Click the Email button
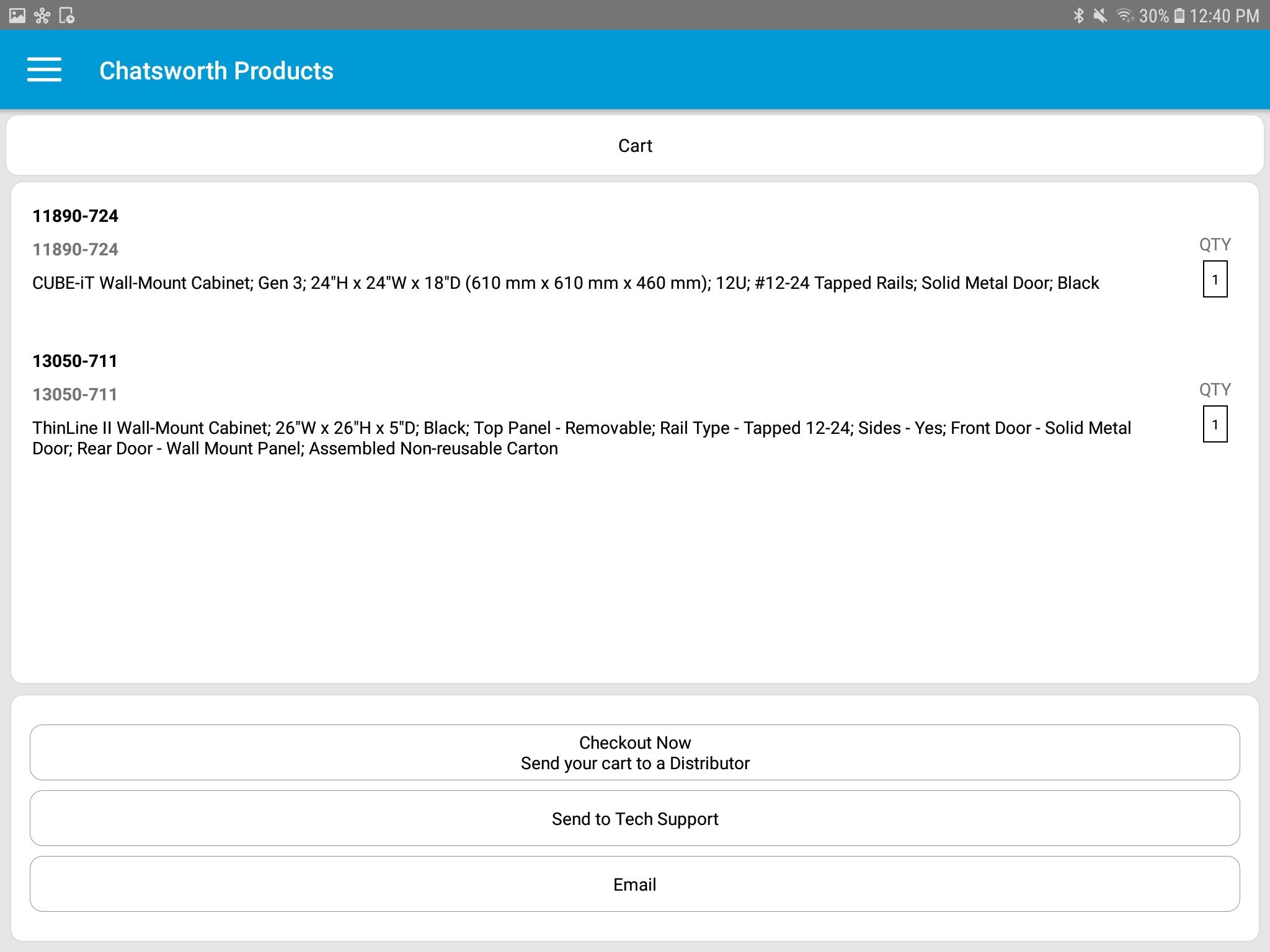 pos(635,884)
